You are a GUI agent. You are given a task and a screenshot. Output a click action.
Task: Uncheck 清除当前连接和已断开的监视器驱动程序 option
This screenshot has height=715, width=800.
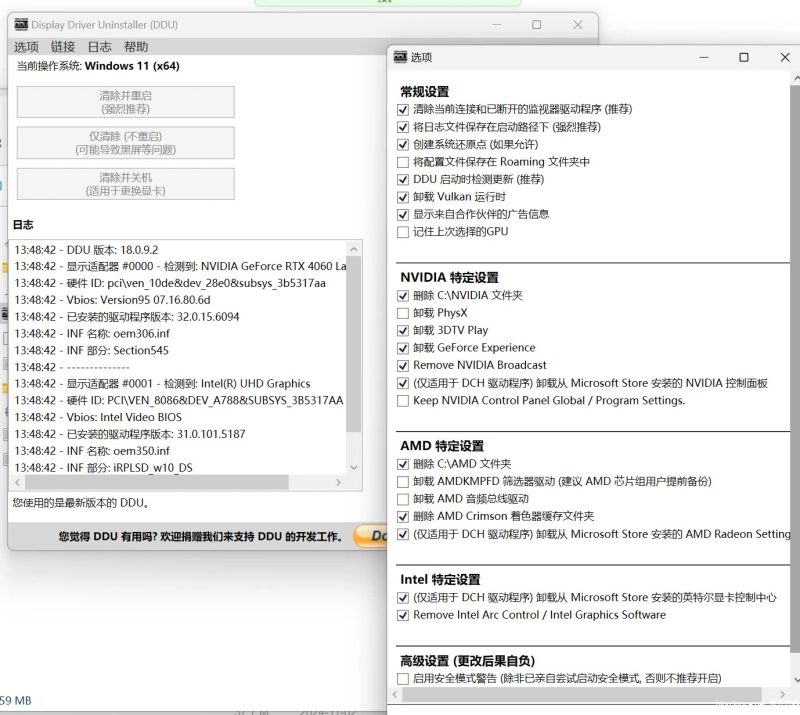(403, 110)
